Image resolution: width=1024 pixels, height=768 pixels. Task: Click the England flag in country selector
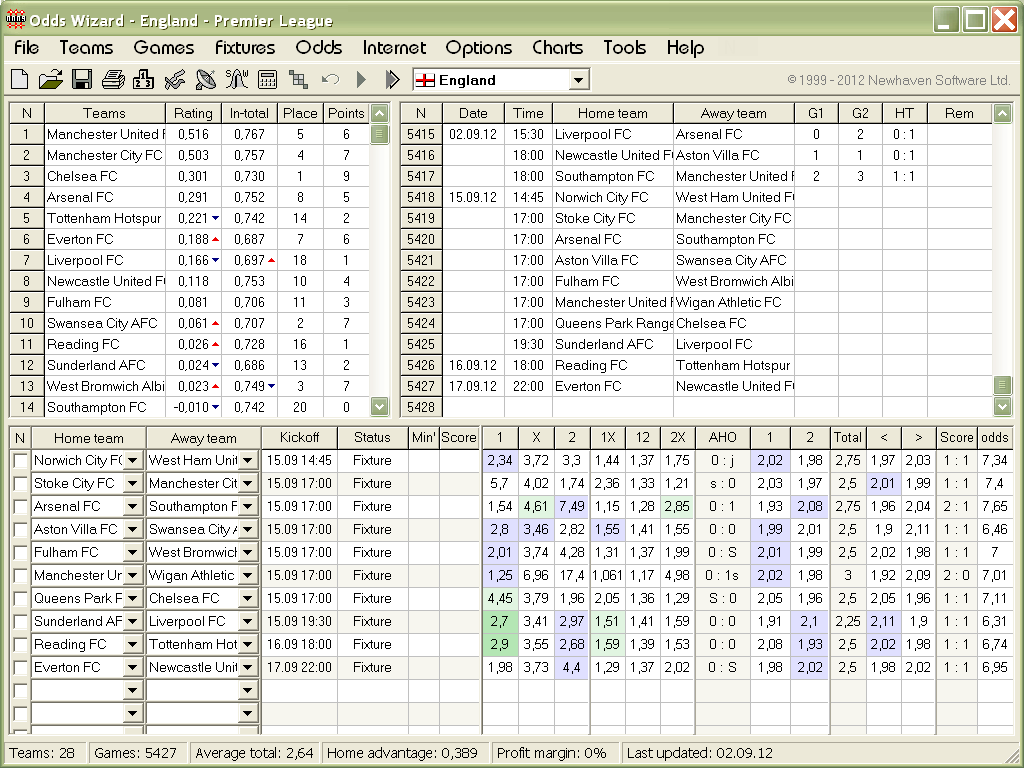click(x=425, y=80)
